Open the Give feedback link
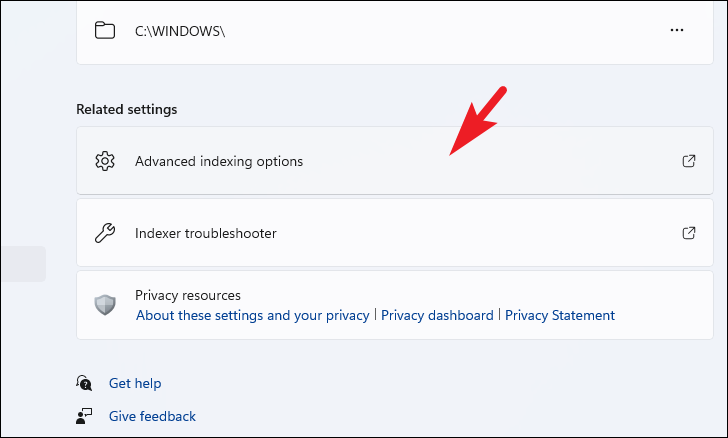Image resolution: width=728 pixels, height=438 pixels. click(x=152, y=416)
